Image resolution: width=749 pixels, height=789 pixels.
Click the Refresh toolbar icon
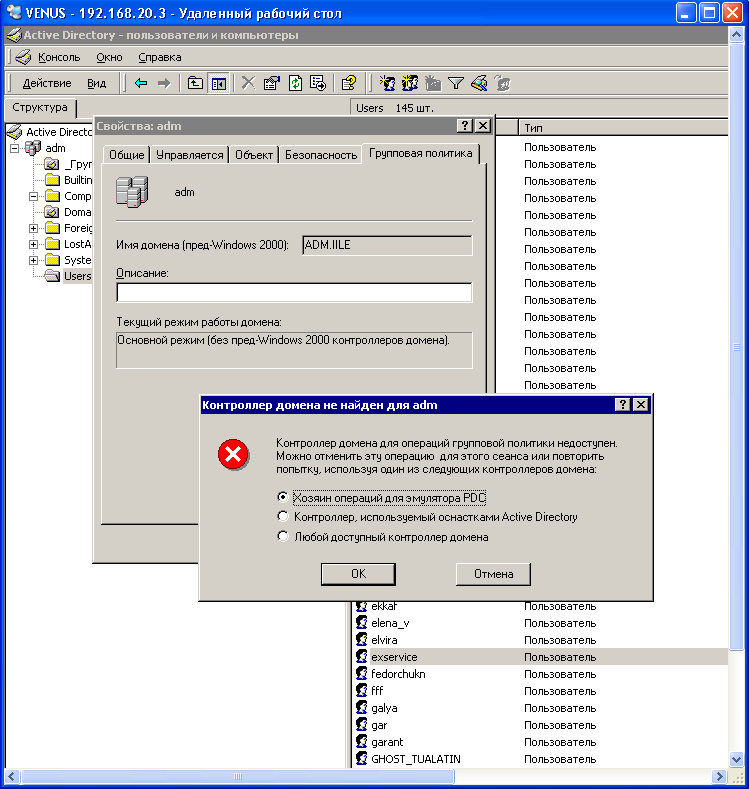coord(295,83)
